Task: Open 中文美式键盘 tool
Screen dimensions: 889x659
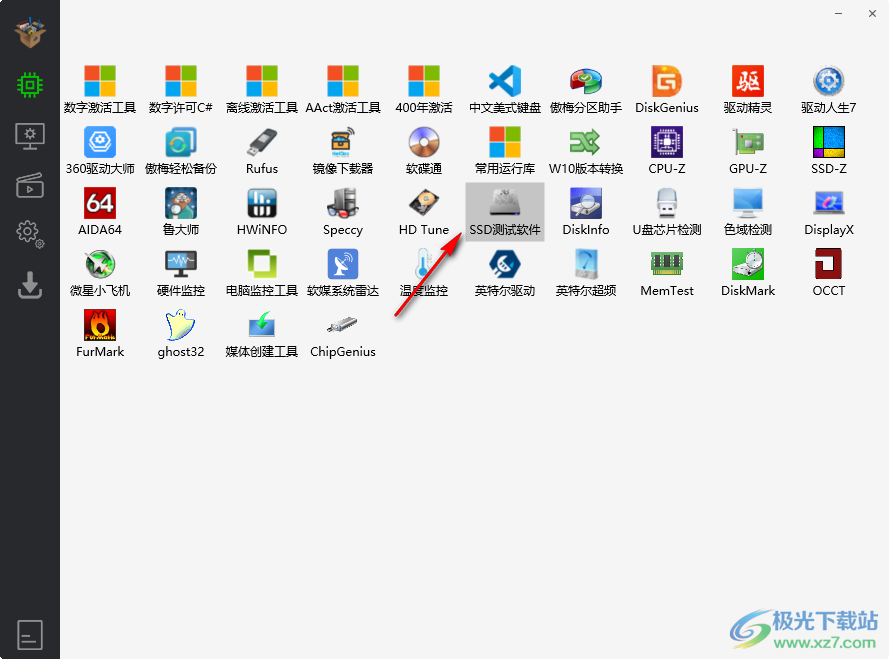Action: click(505, 90)
